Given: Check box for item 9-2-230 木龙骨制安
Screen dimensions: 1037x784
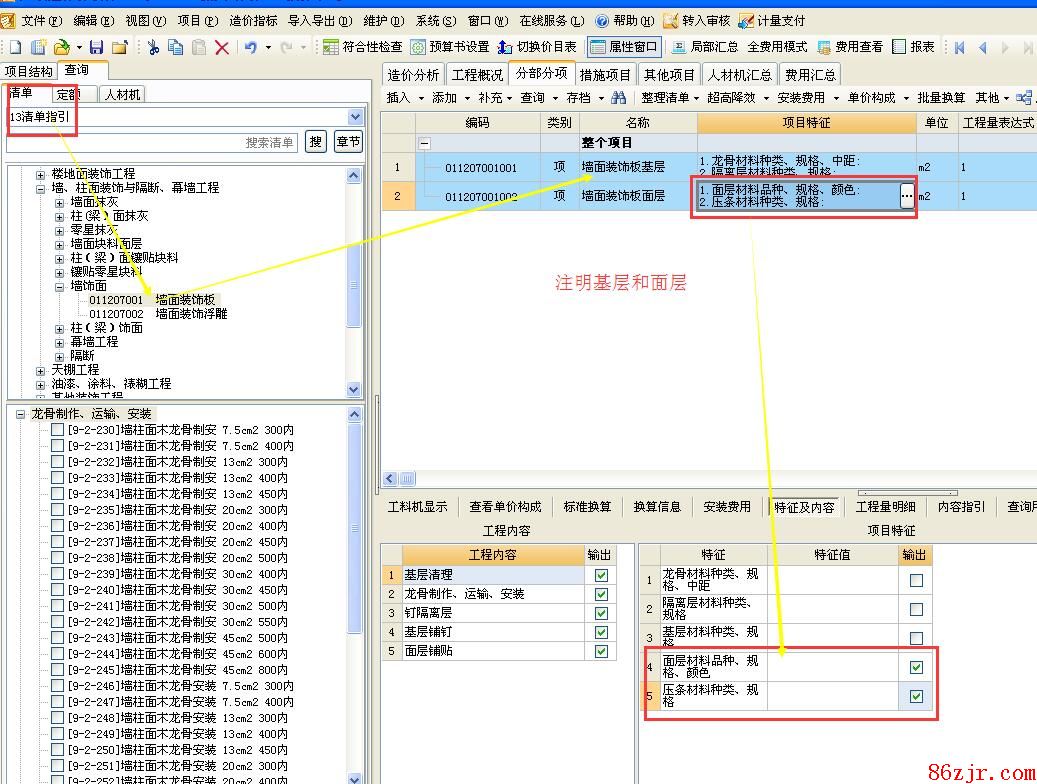Looking at the screenshot, I should (57, 430).
